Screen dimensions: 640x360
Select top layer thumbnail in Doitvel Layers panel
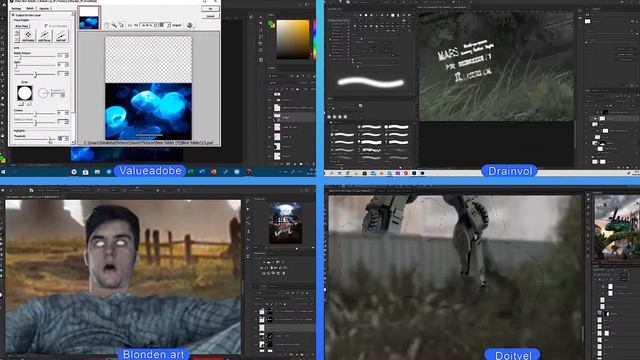(610, 287)
